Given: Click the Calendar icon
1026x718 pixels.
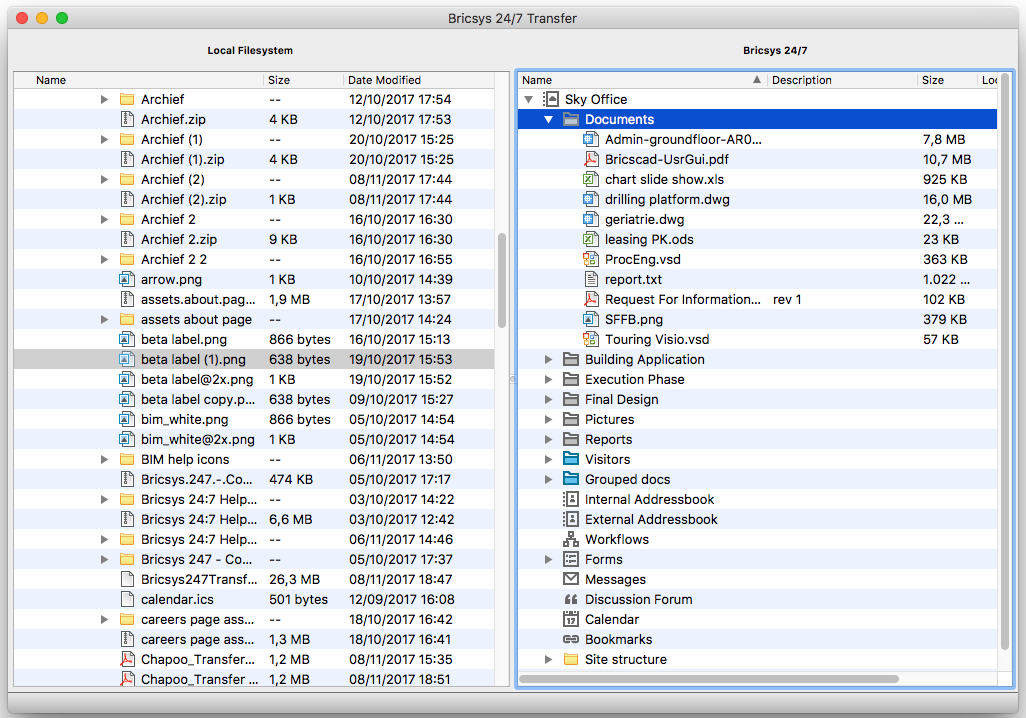Looking at the screenshot, I should click(571, 619).
